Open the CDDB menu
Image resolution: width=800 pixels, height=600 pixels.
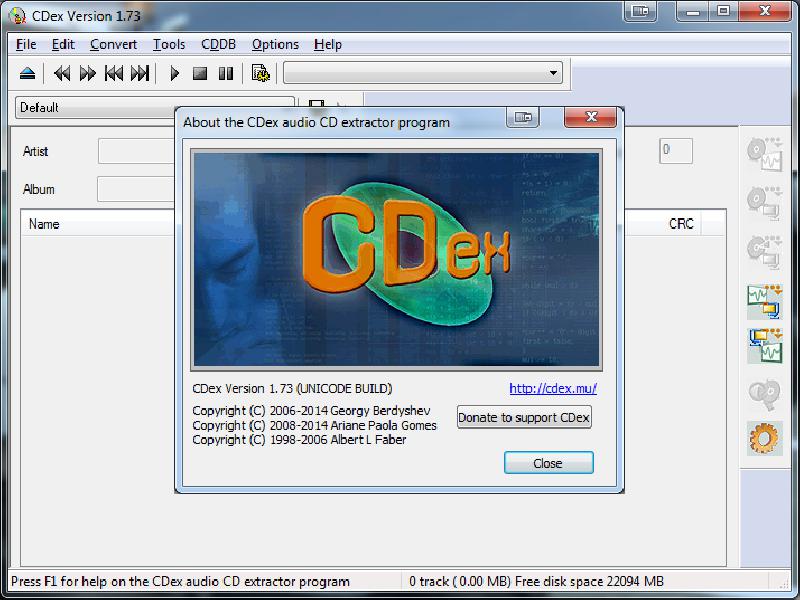point(218,45)
